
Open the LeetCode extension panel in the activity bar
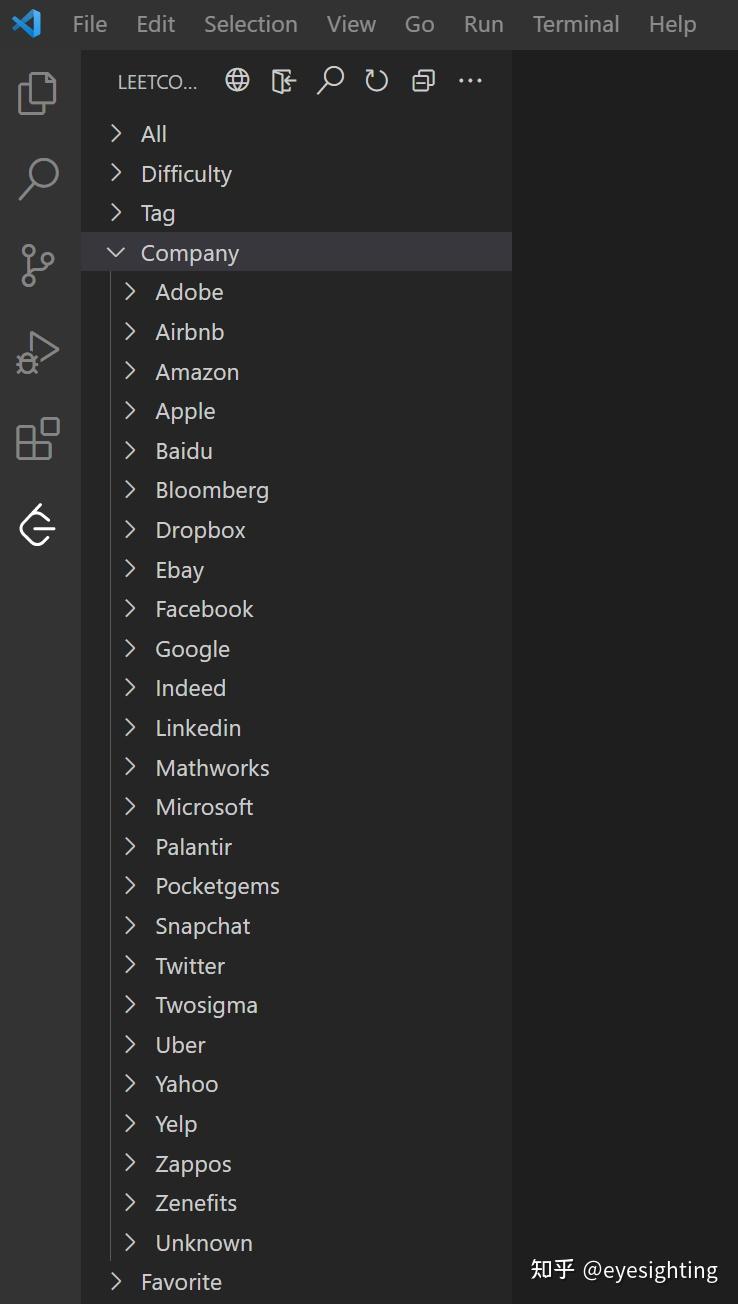click(x=36, y=525)
